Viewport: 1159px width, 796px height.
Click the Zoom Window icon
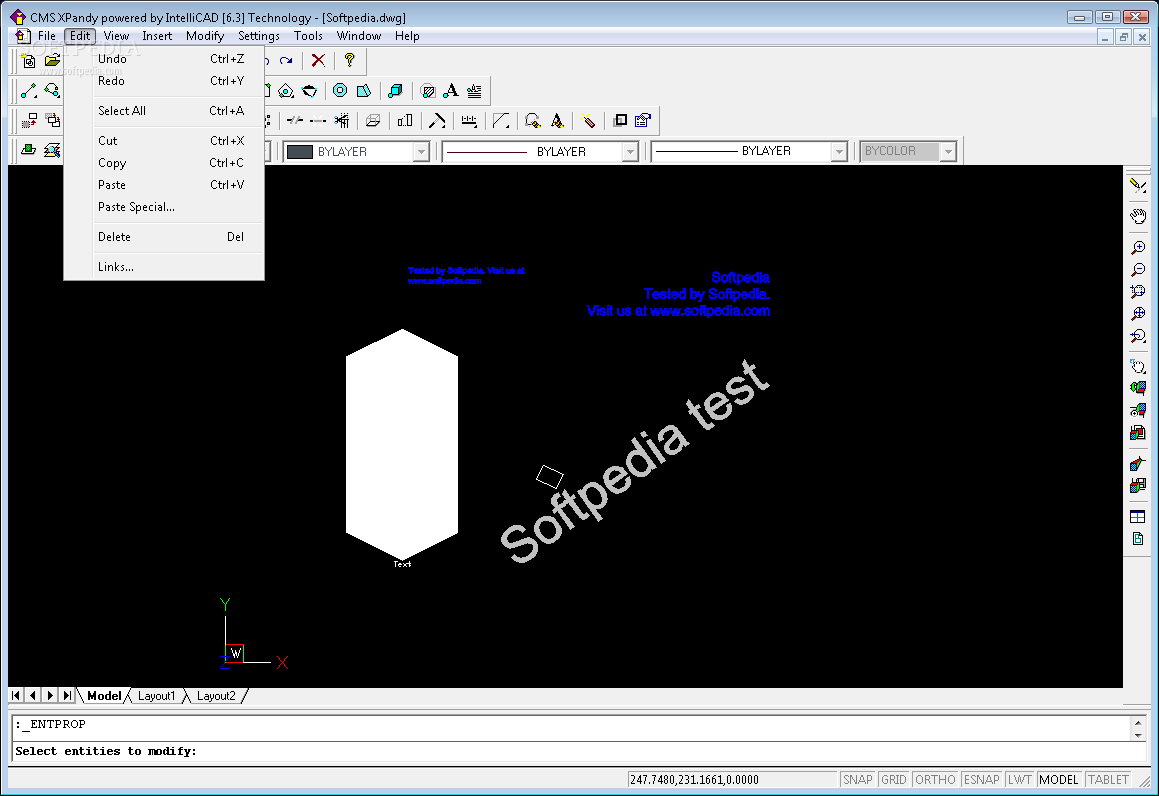(x=1138, y=292)
